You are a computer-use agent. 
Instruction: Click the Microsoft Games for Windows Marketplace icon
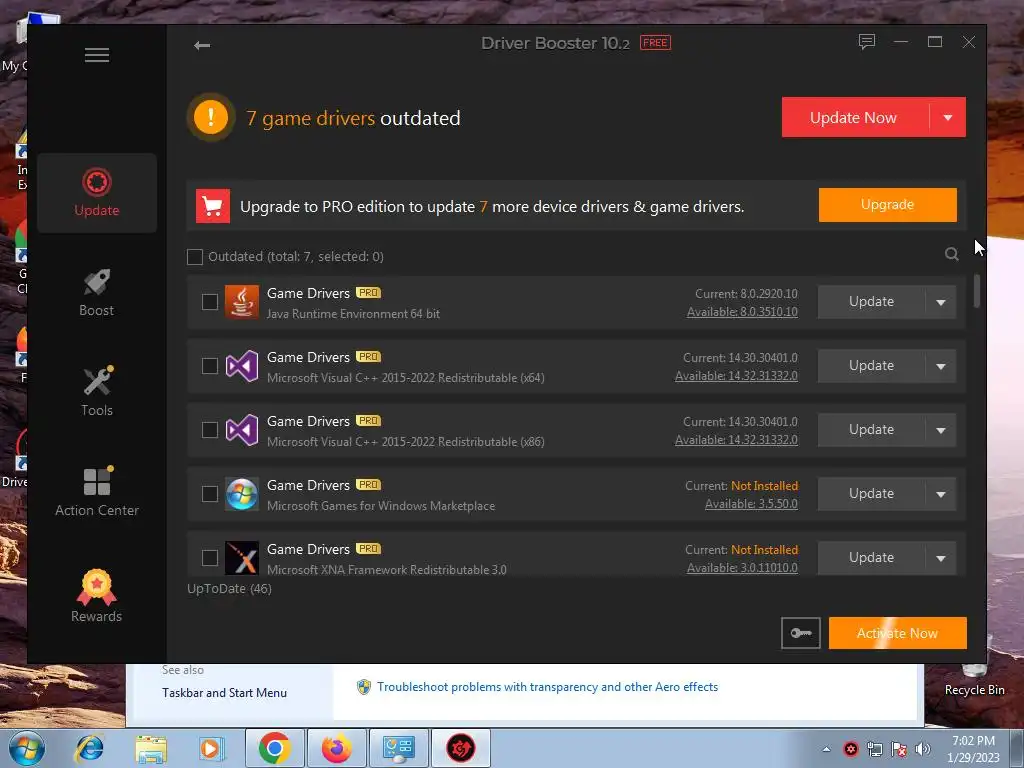242,494
